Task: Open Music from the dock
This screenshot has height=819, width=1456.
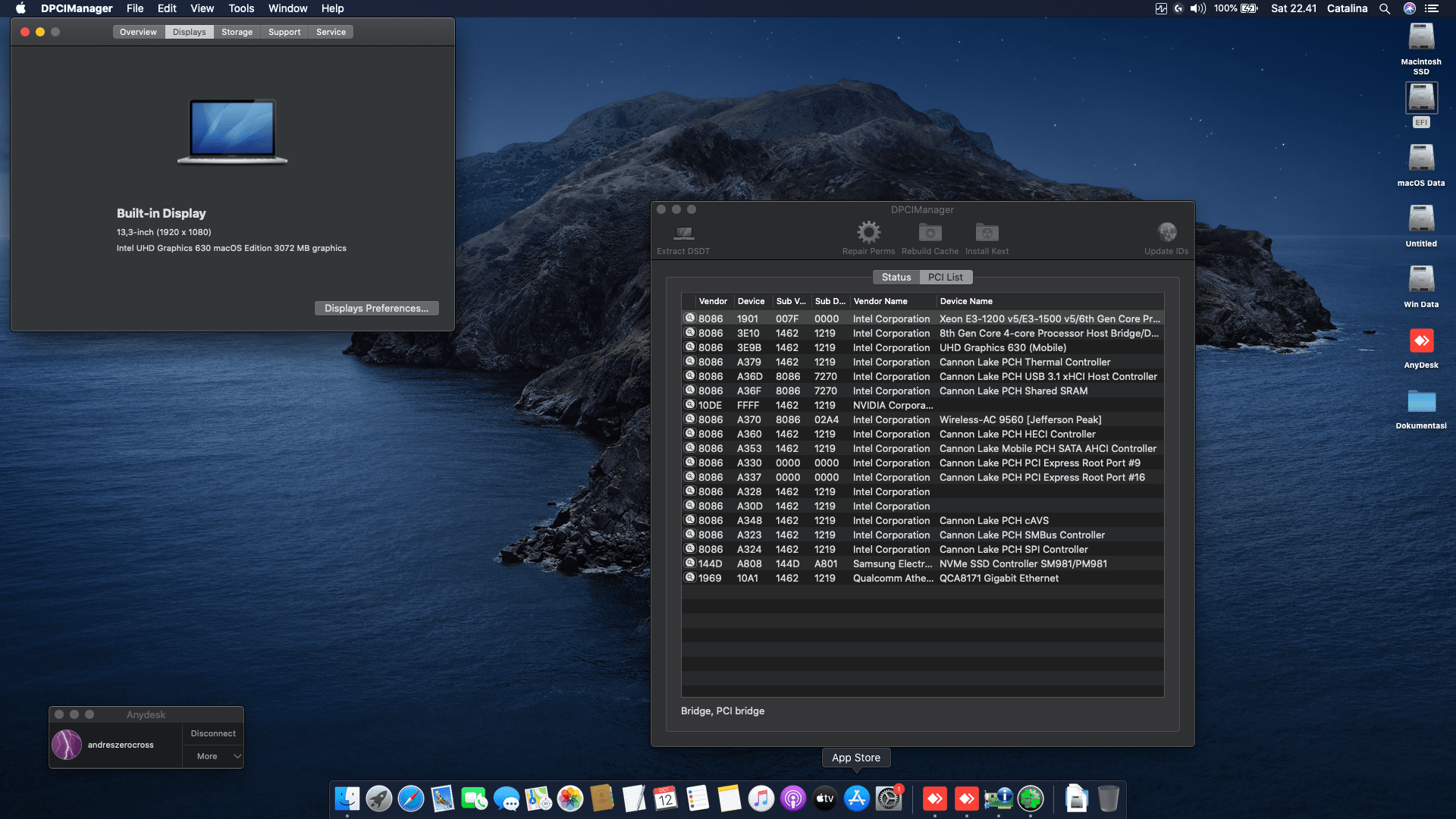Action: click(x=761, y=799)
